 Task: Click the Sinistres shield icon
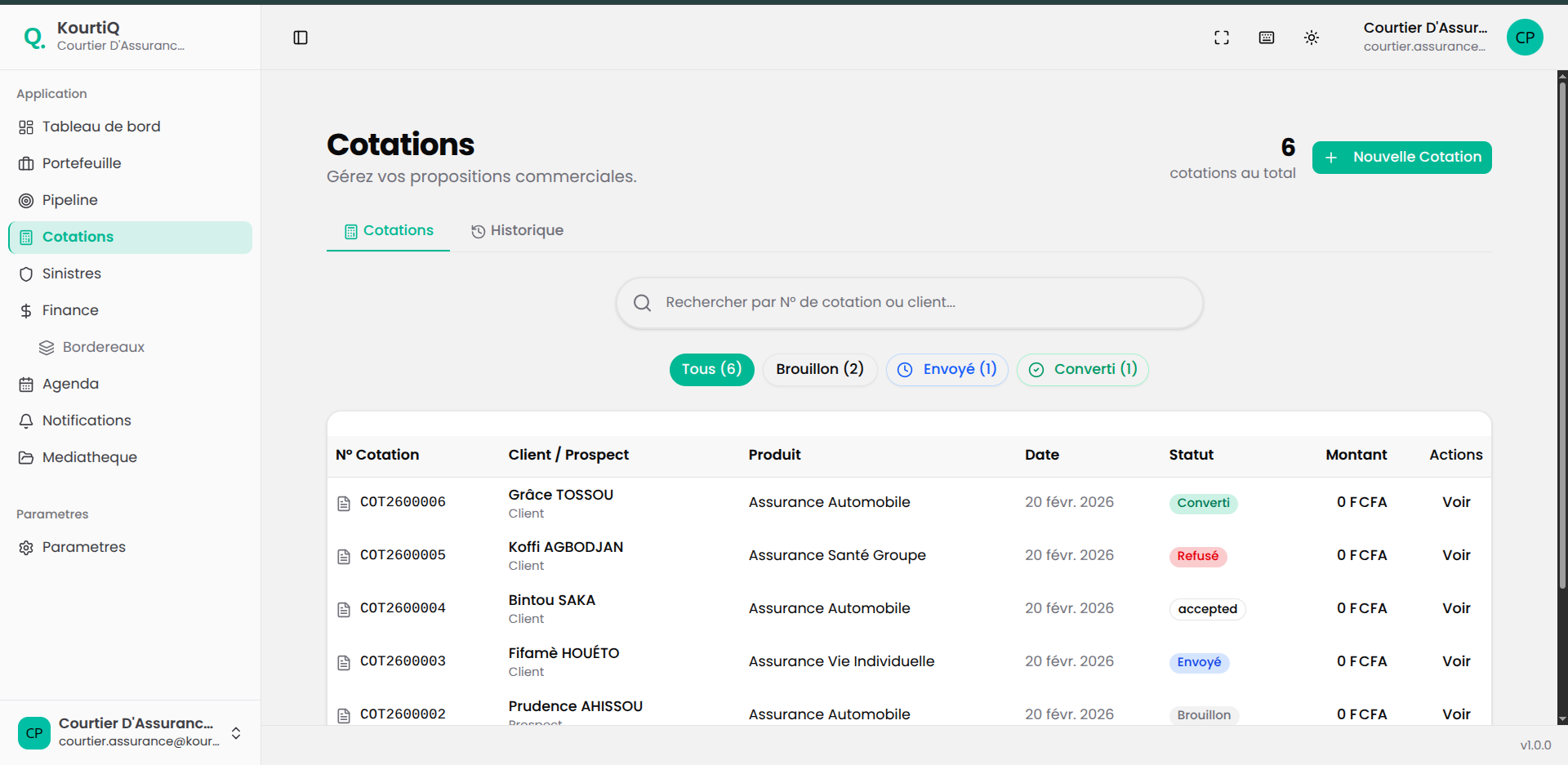tap(25, 274)
